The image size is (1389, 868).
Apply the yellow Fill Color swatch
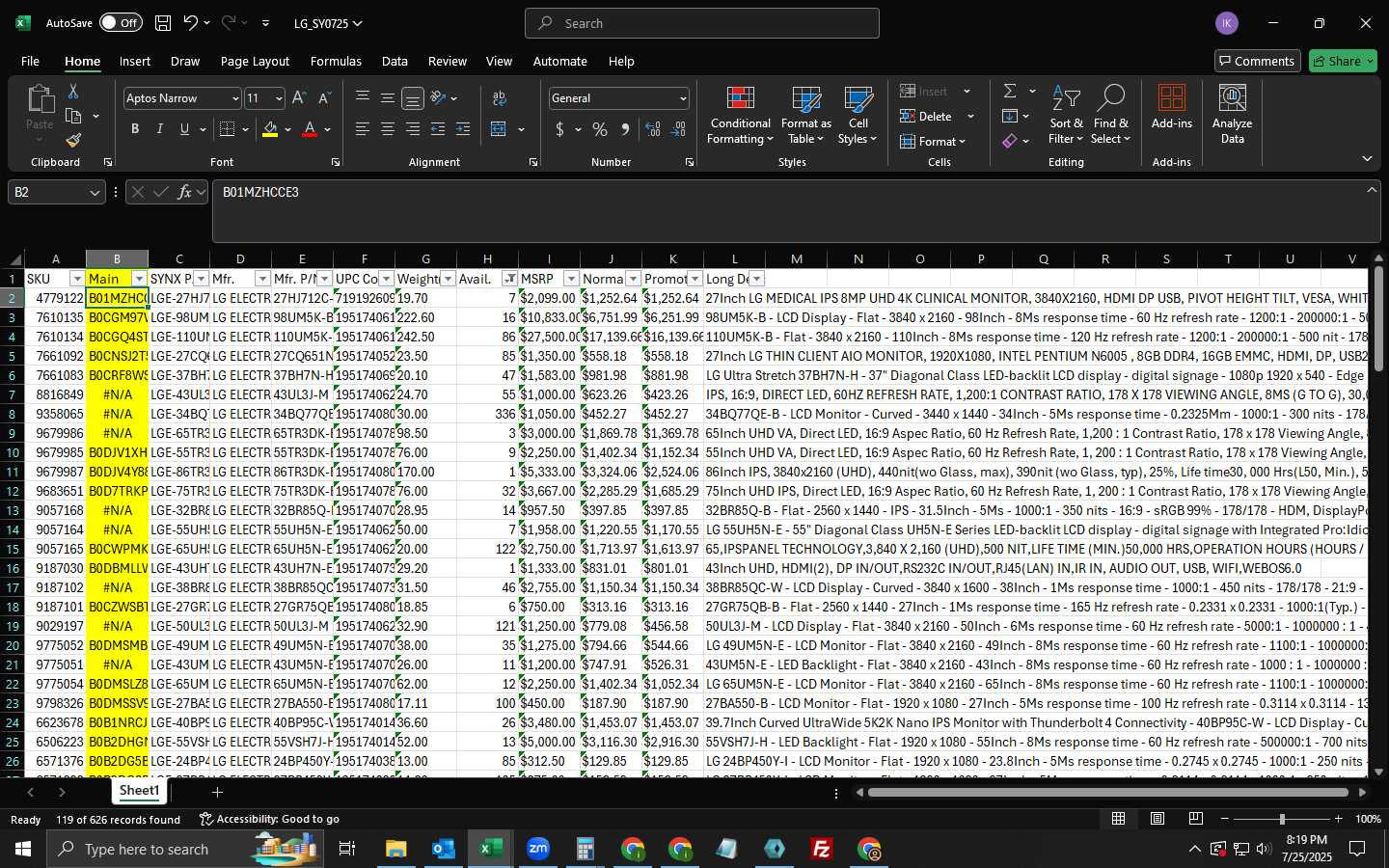(x=270, y=129)
